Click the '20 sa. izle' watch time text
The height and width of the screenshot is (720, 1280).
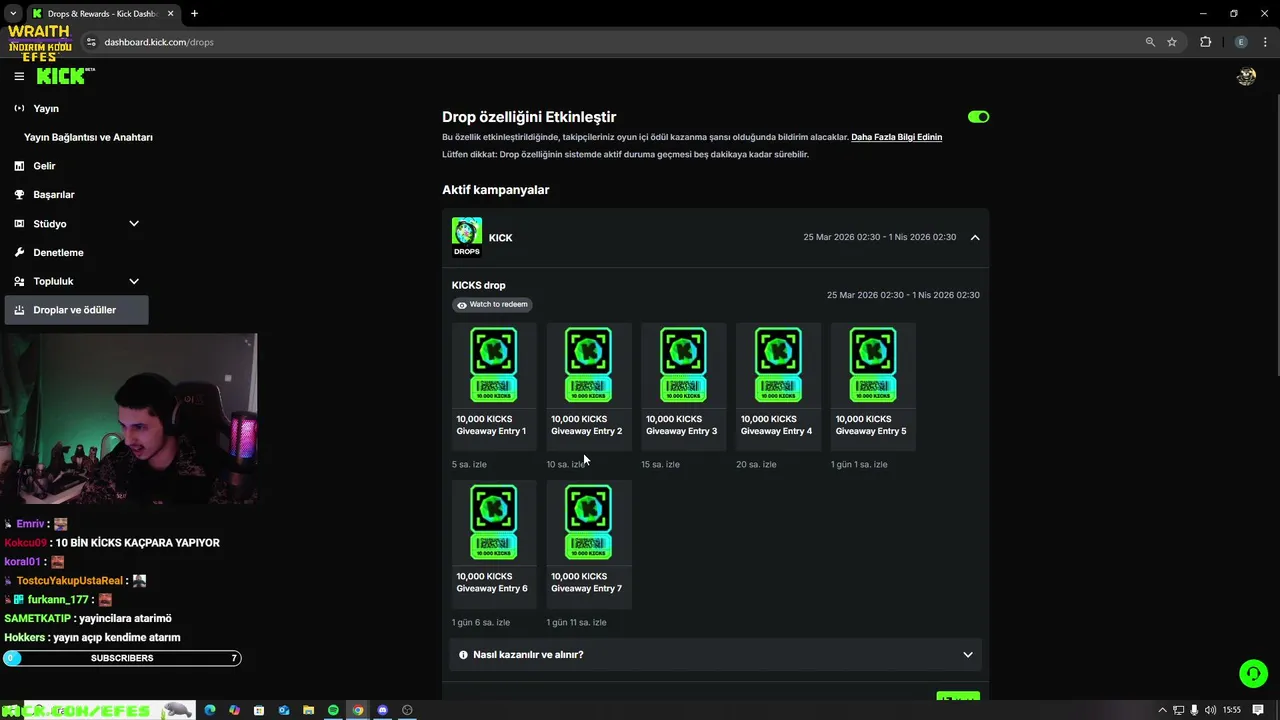(x=756, y=465)
